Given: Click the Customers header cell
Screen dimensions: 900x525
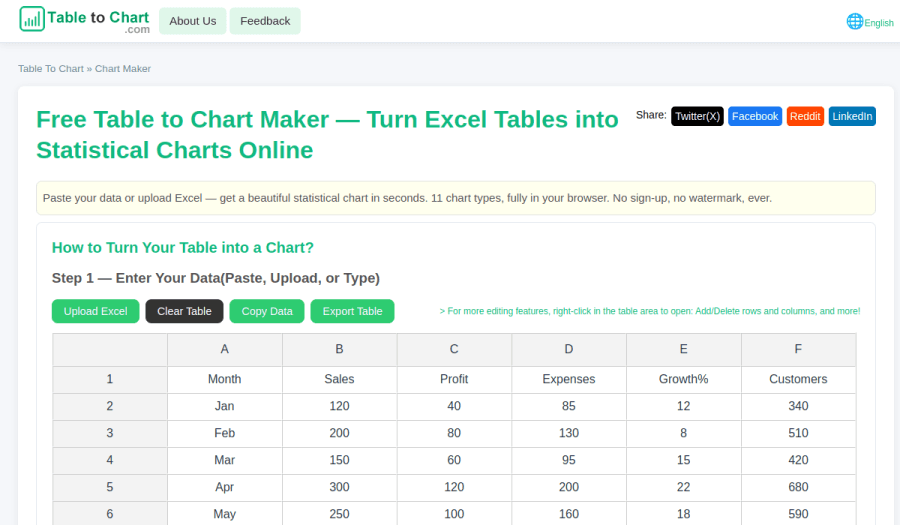Looking at the screenshot, I should (798, 379).
